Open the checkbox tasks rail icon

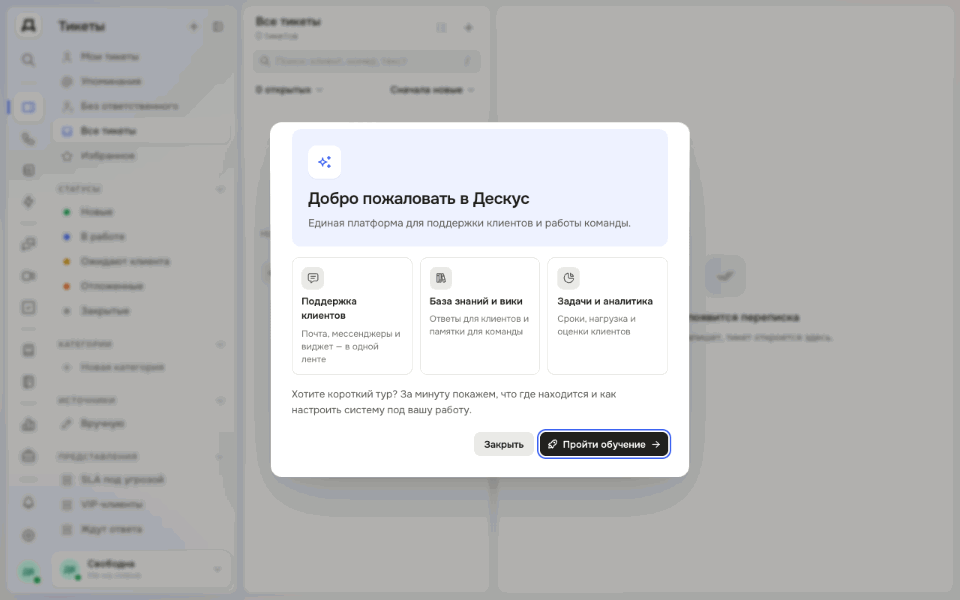[28, 307]
